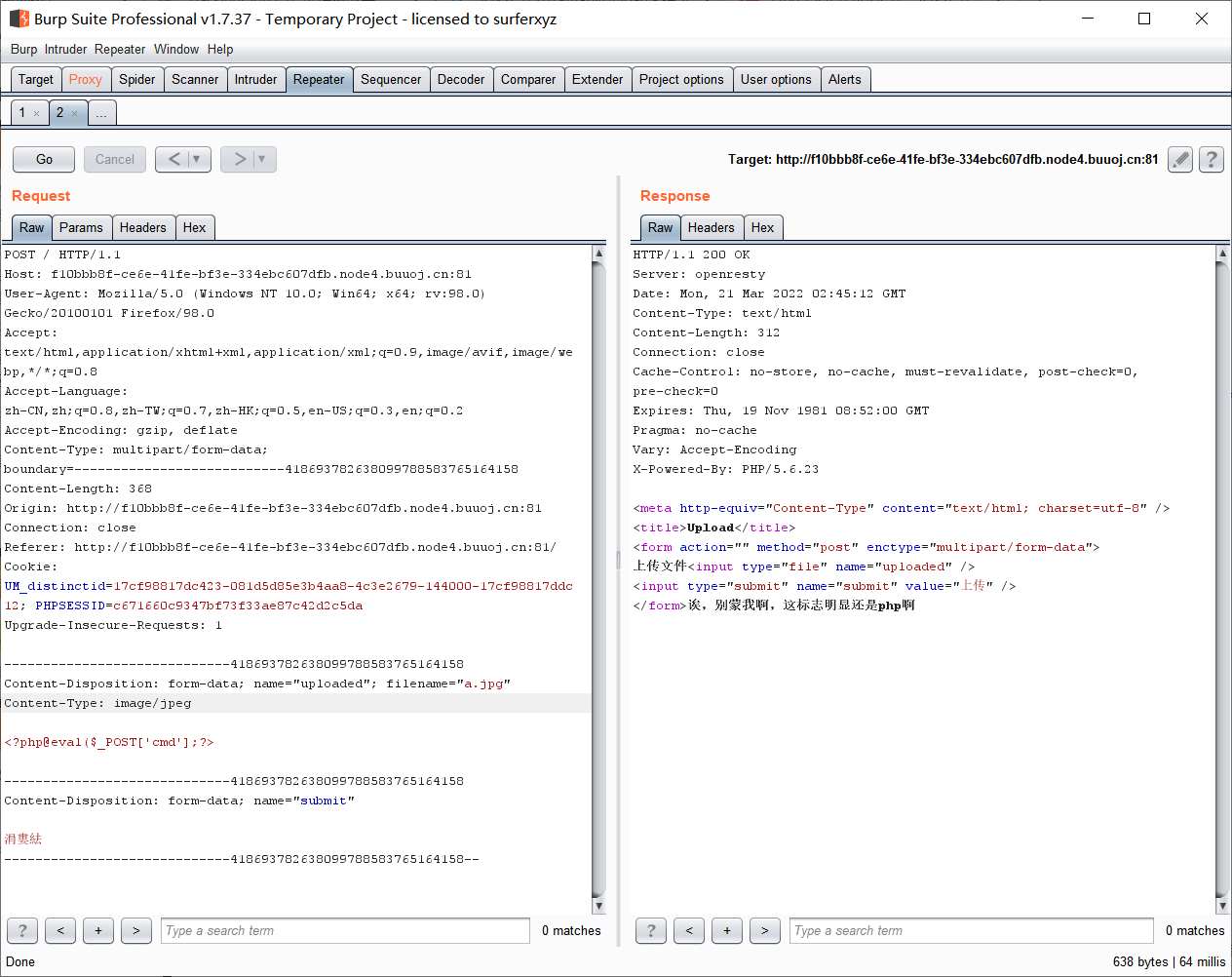Switch to the Decoder tab

click(x=461, y=80)
